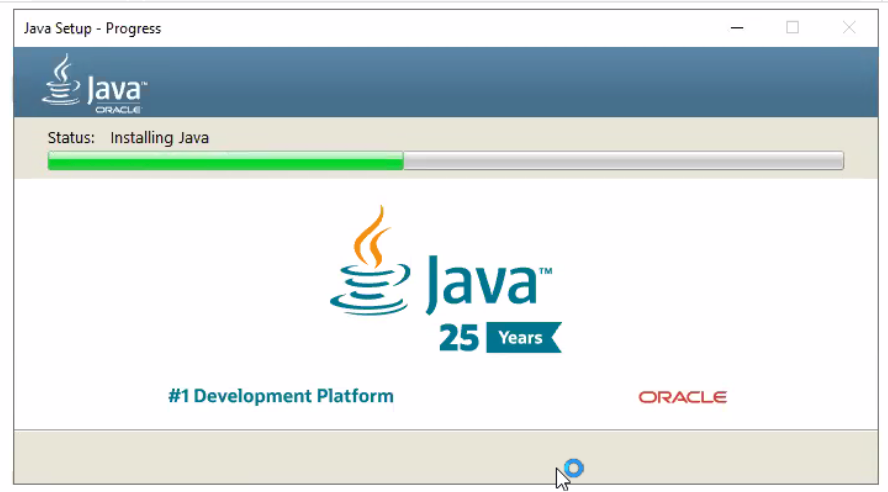This screenshot has width=888, height=492.
Task: Close the Java Setup window
Action: coord(848,28)
